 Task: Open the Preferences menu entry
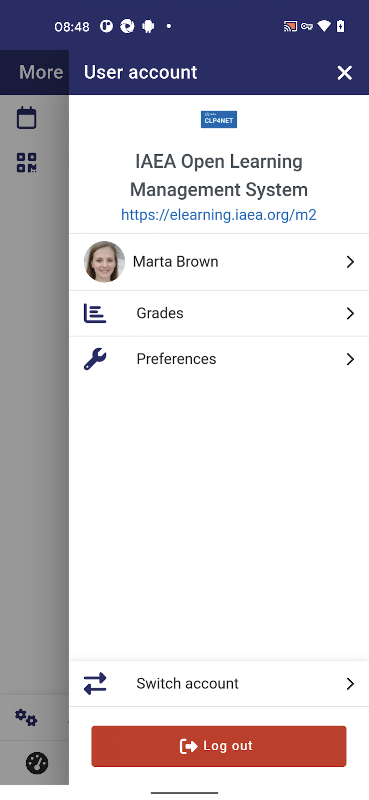click(x=219, y=359)
